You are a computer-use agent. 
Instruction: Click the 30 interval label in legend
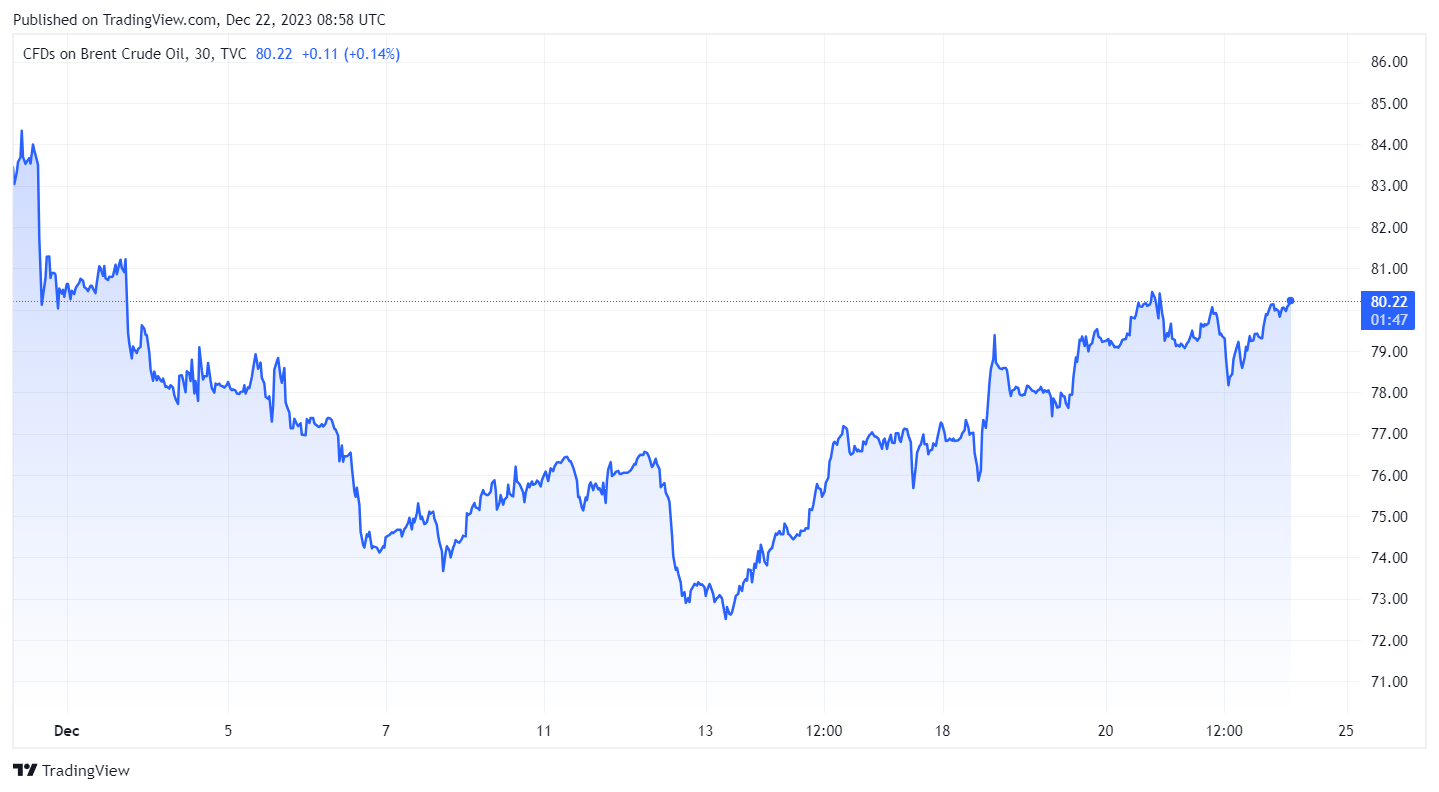[x=203, y=54]
